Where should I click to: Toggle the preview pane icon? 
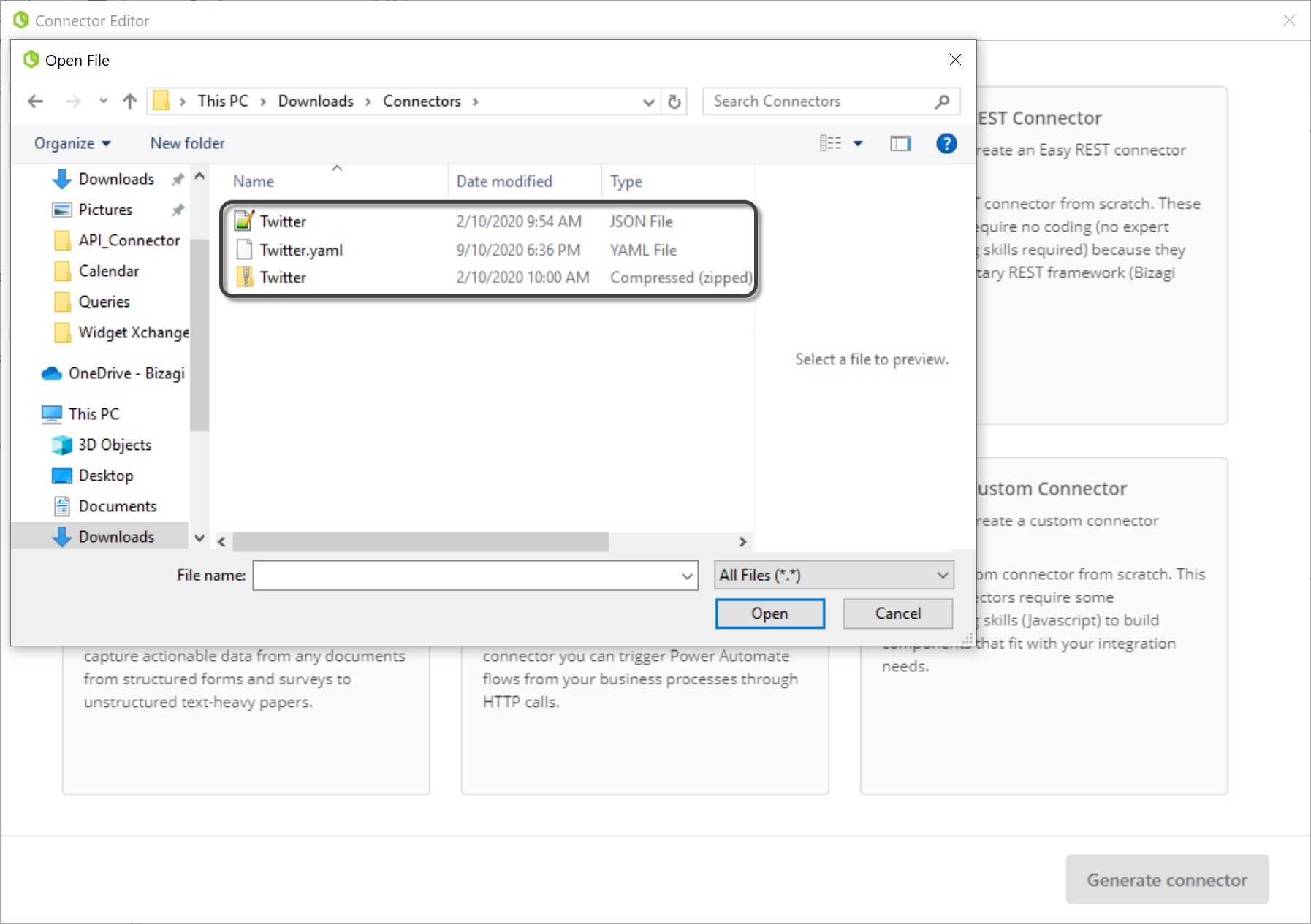[x=900, y=143]
